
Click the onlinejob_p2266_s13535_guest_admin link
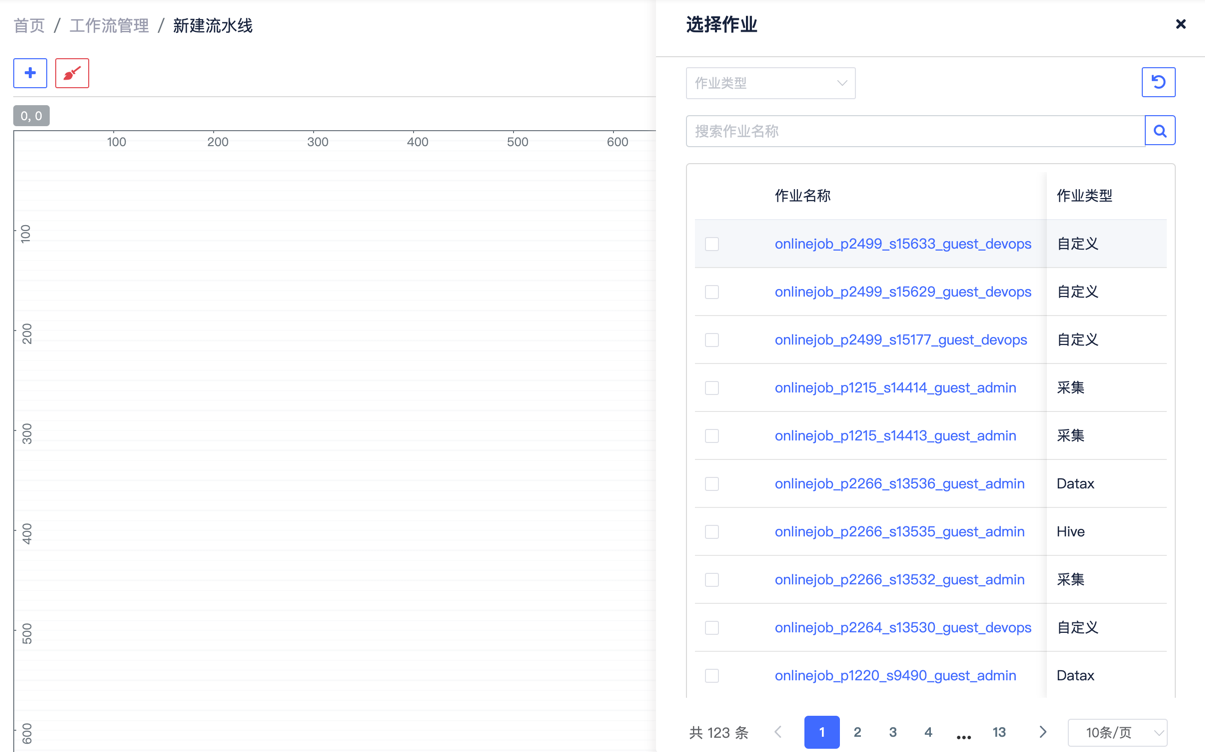(899, 532)
